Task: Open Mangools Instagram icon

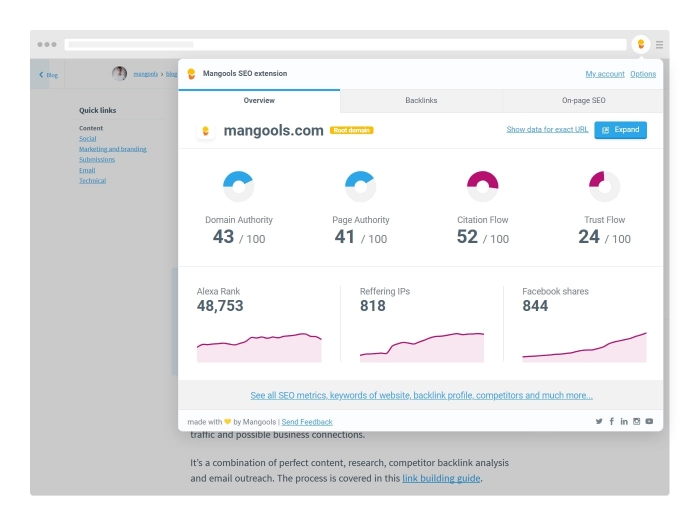Action: (x=636, y=421)
